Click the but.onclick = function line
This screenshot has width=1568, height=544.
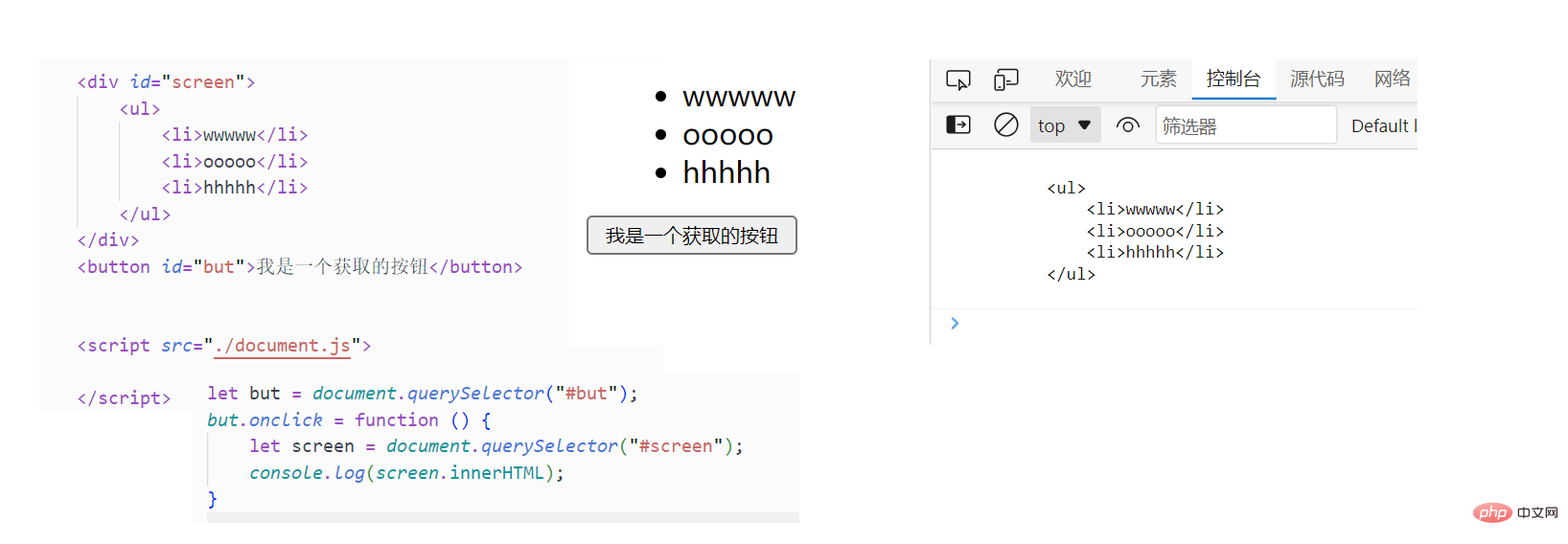(349, 420)
